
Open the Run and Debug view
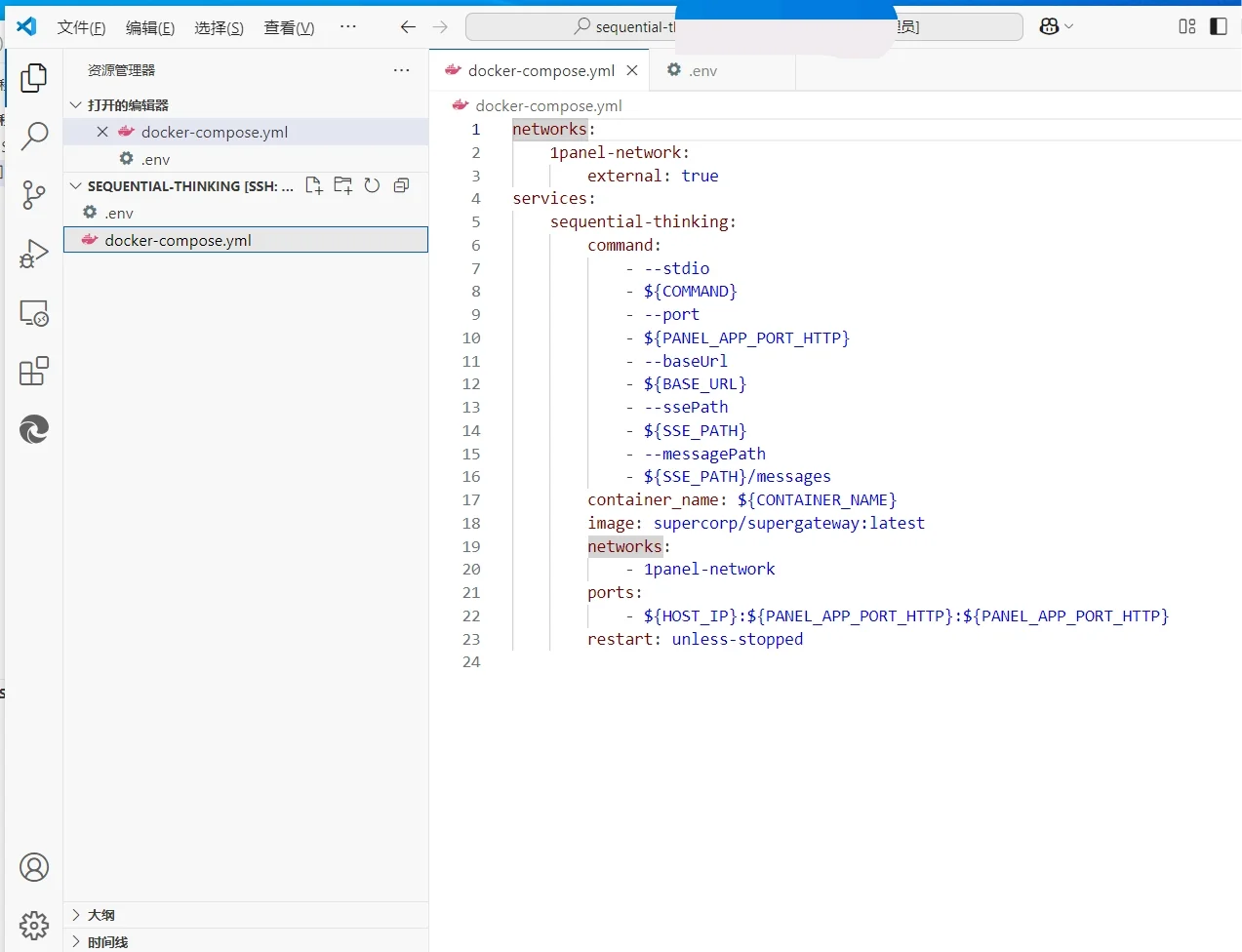point(34,253)
